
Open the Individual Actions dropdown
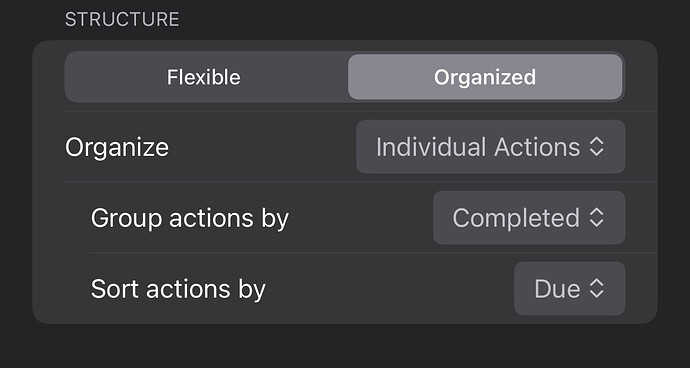(x=491, y=147)
